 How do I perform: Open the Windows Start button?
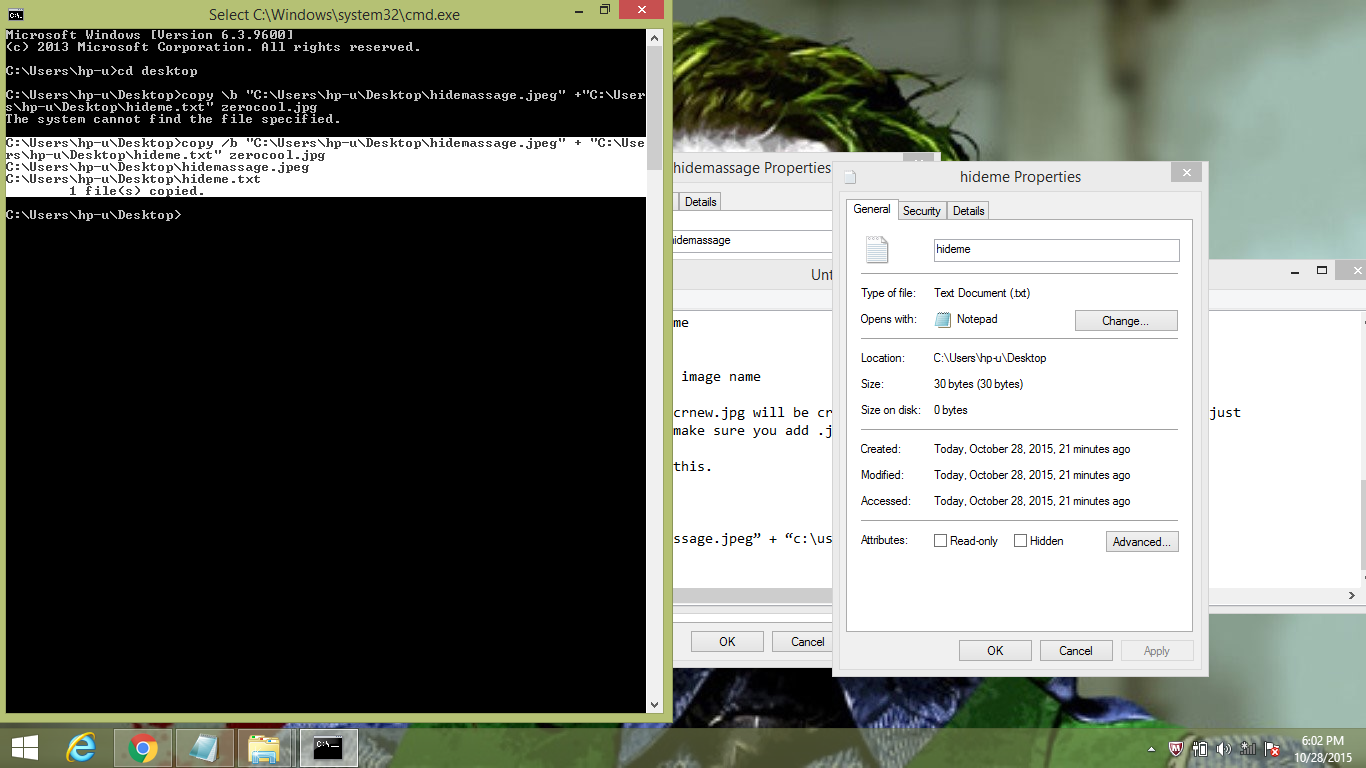(x=24, y=747)
